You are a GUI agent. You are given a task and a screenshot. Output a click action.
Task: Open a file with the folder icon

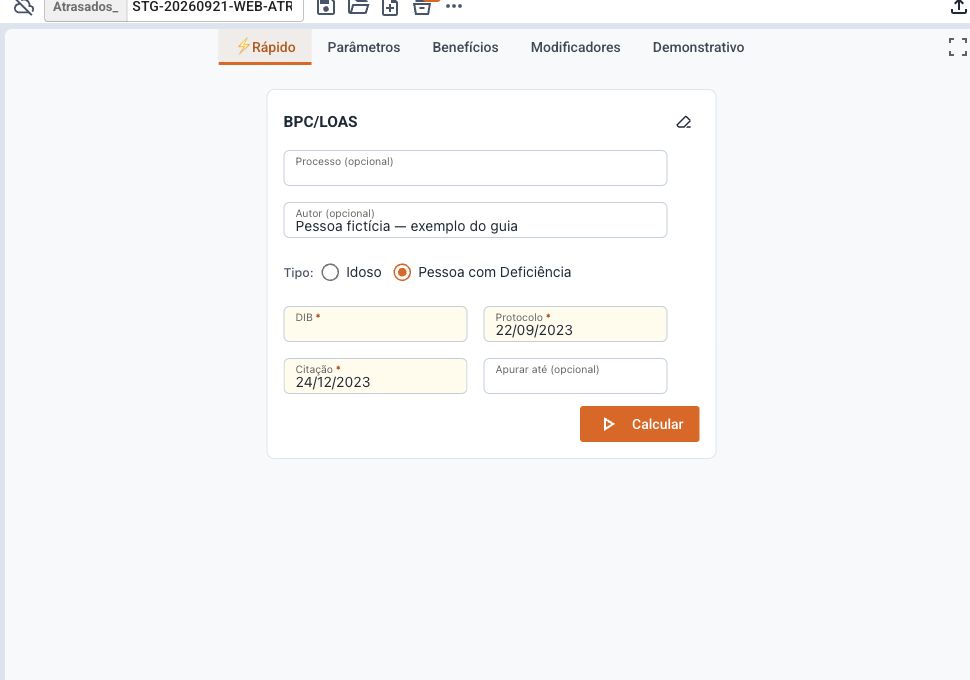358,7
